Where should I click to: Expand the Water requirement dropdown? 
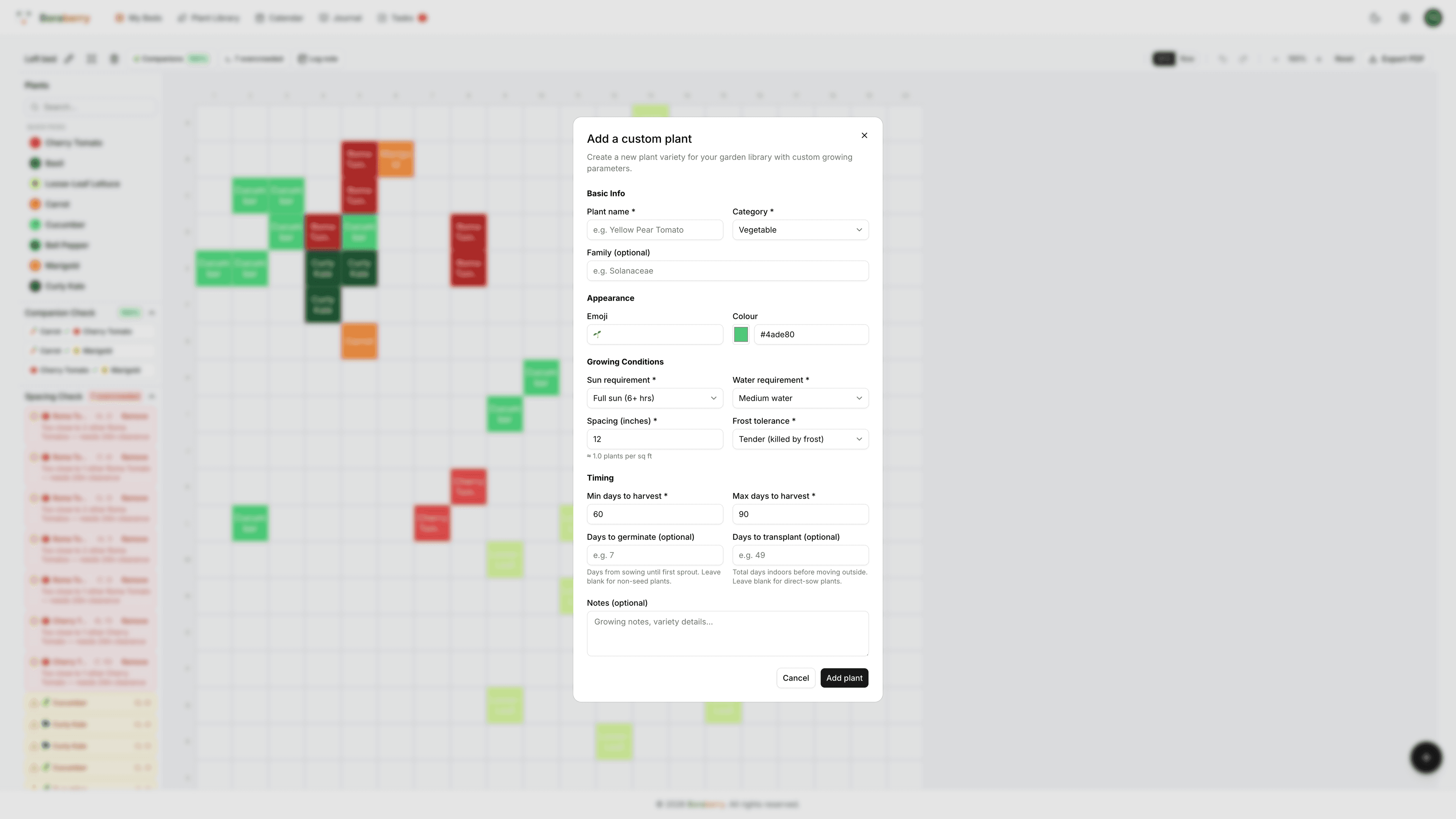[800, 398]
